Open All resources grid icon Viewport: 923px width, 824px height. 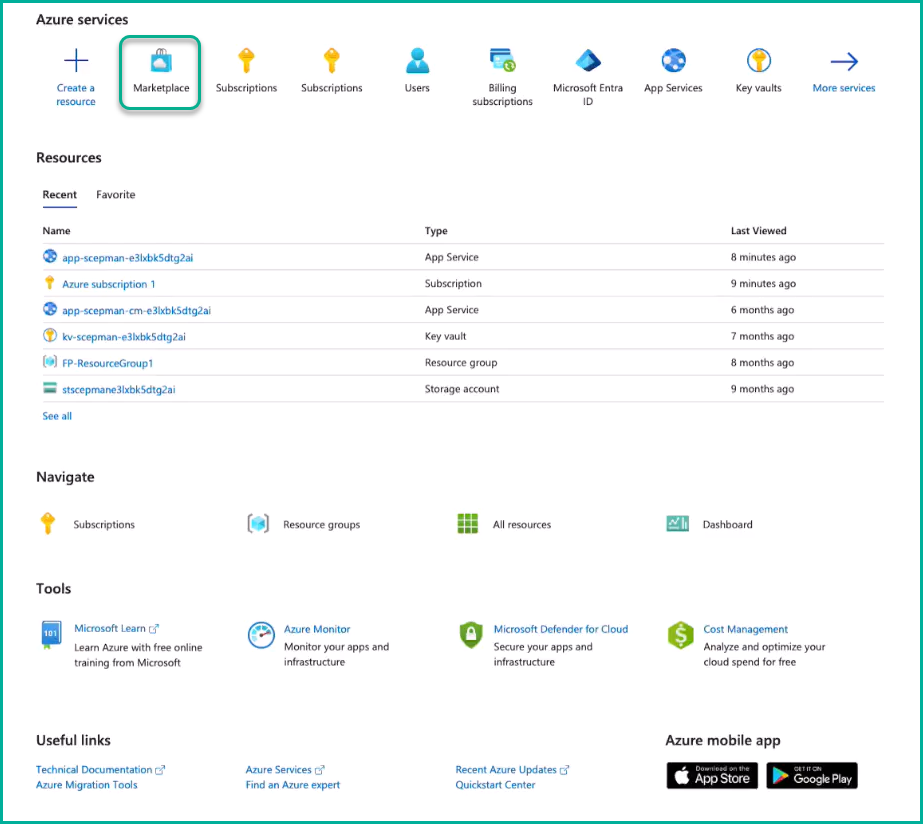pyautogui.click(x=468, y=524)
